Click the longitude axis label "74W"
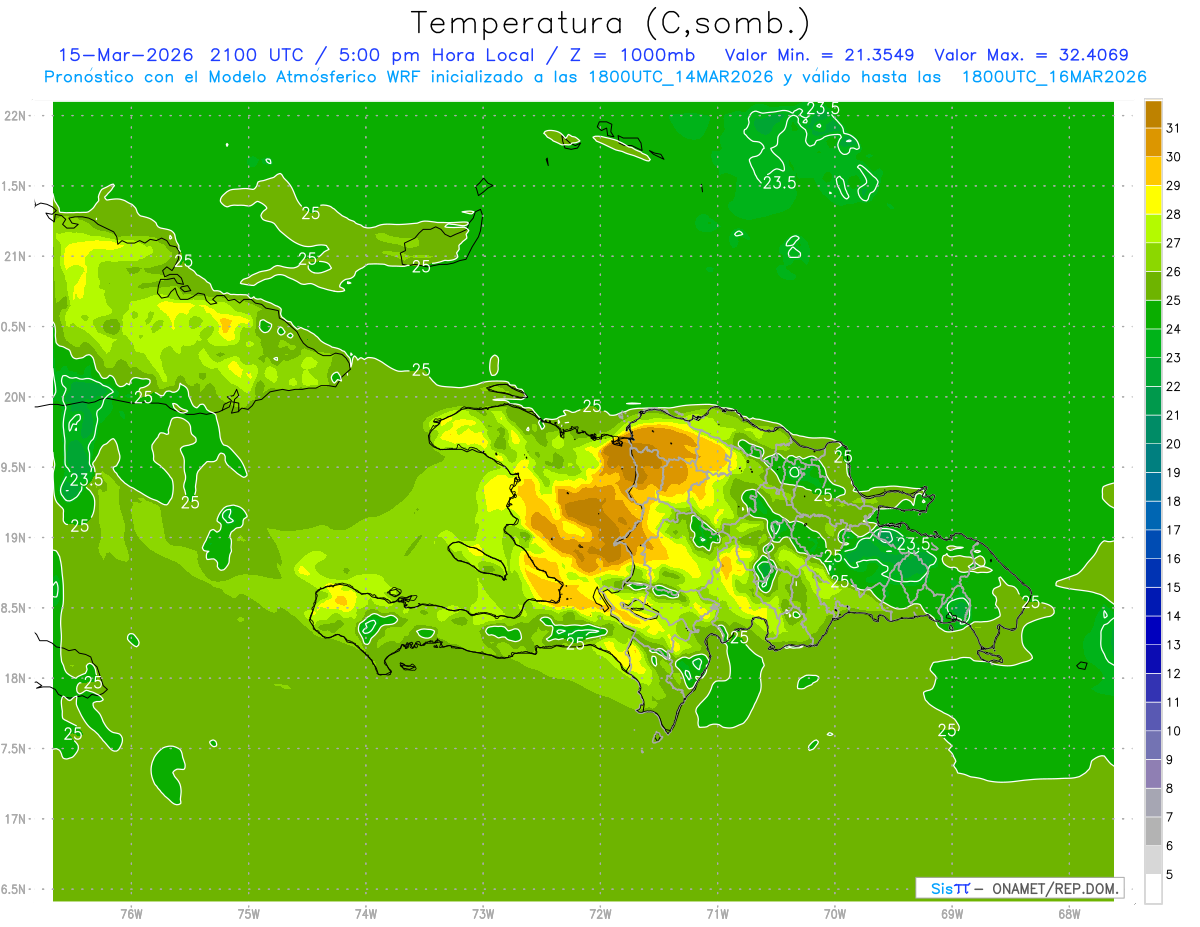The width and height of the screenshot is (1200, 927). (x=366, y=914)
